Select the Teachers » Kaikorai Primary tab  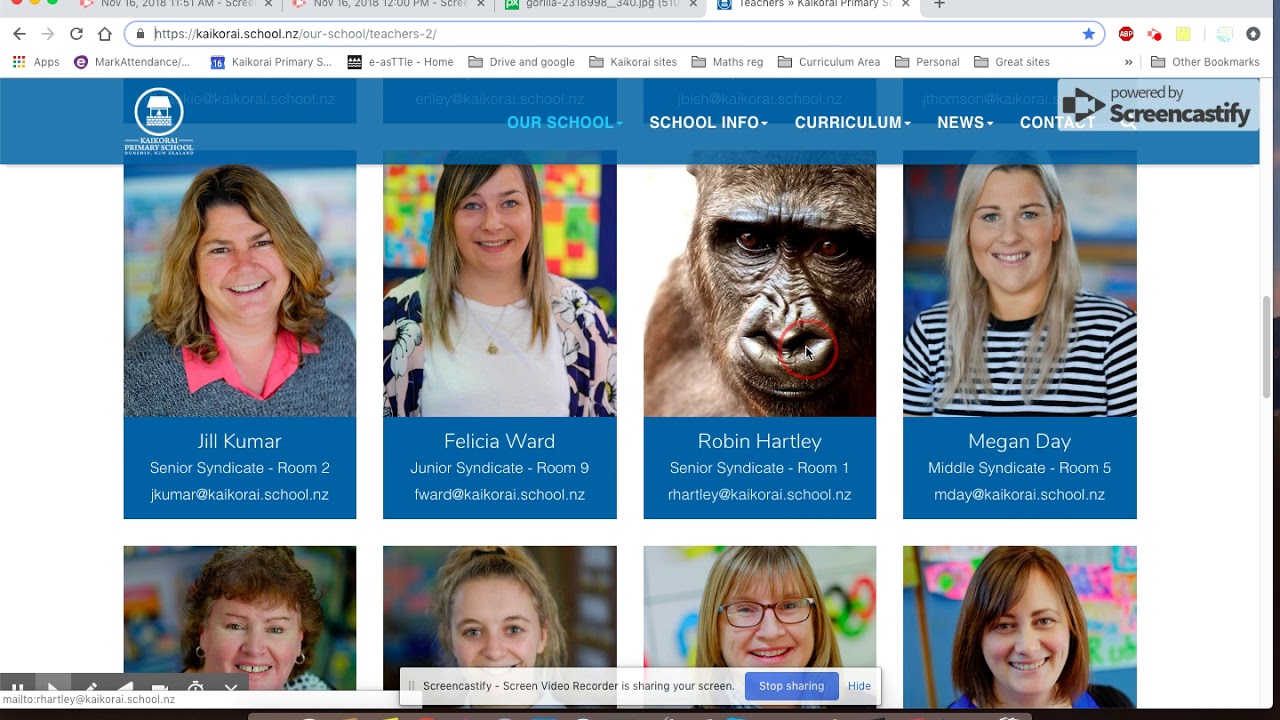(x=812, y=4)
